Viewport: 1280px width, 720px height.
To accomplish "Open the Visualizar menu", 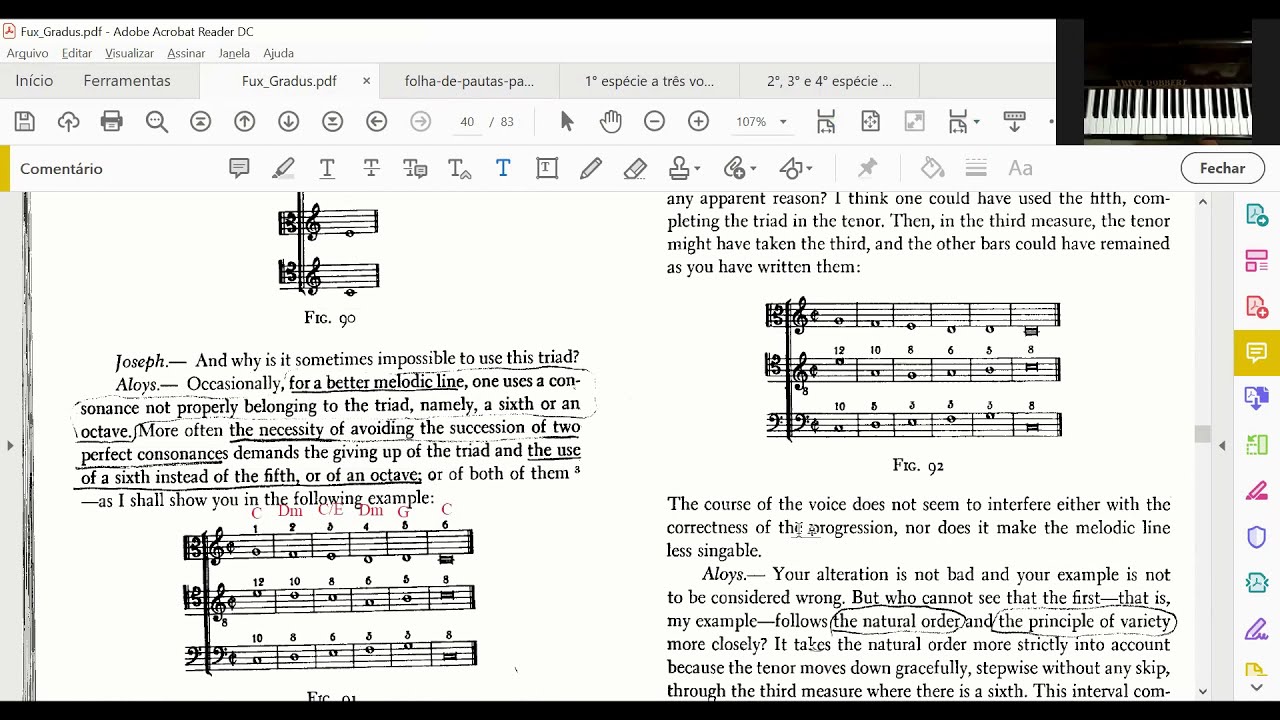I will [129, 53].
